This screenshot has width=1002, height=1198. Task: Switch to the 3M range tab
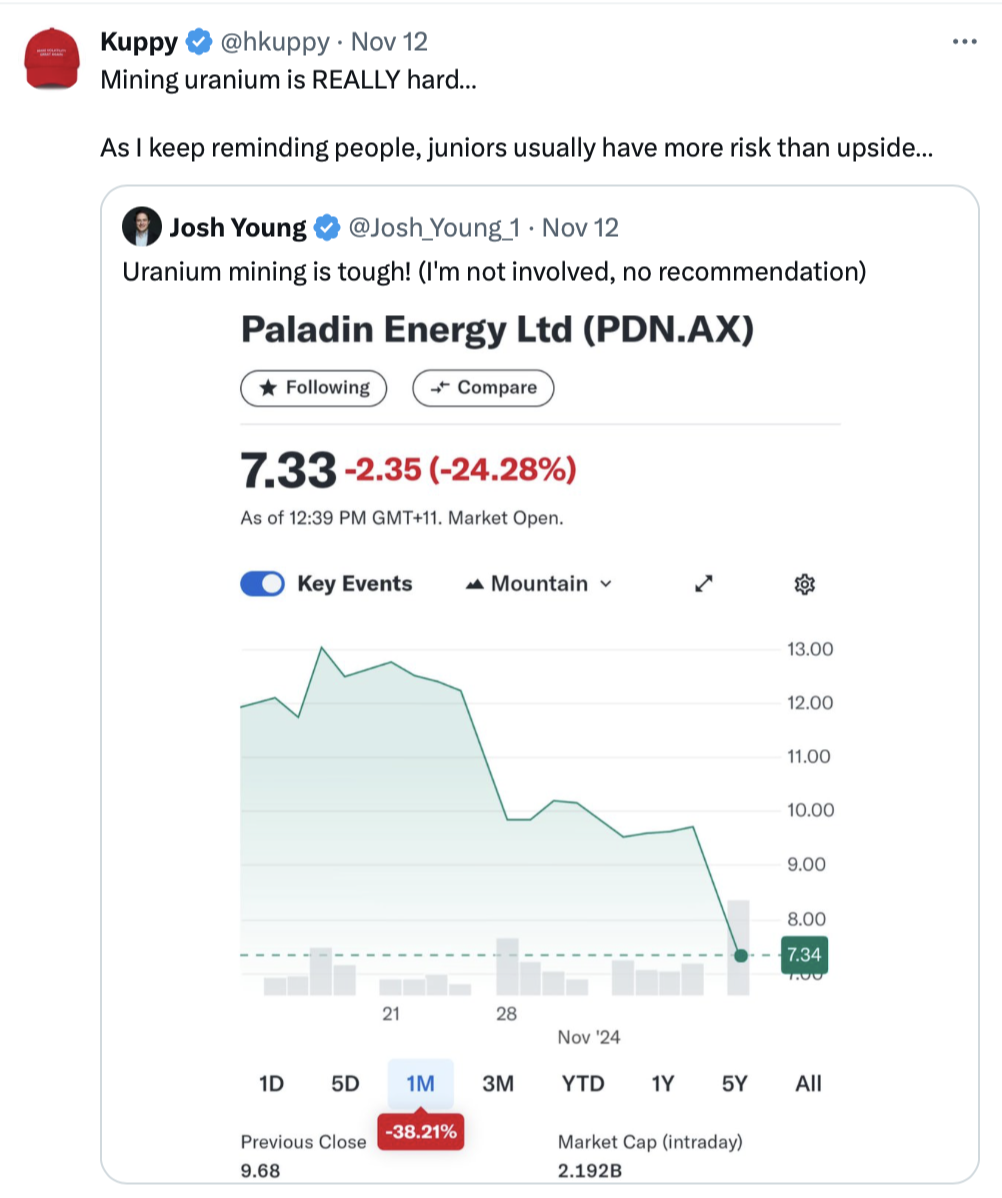click(x=498, y=1083)
